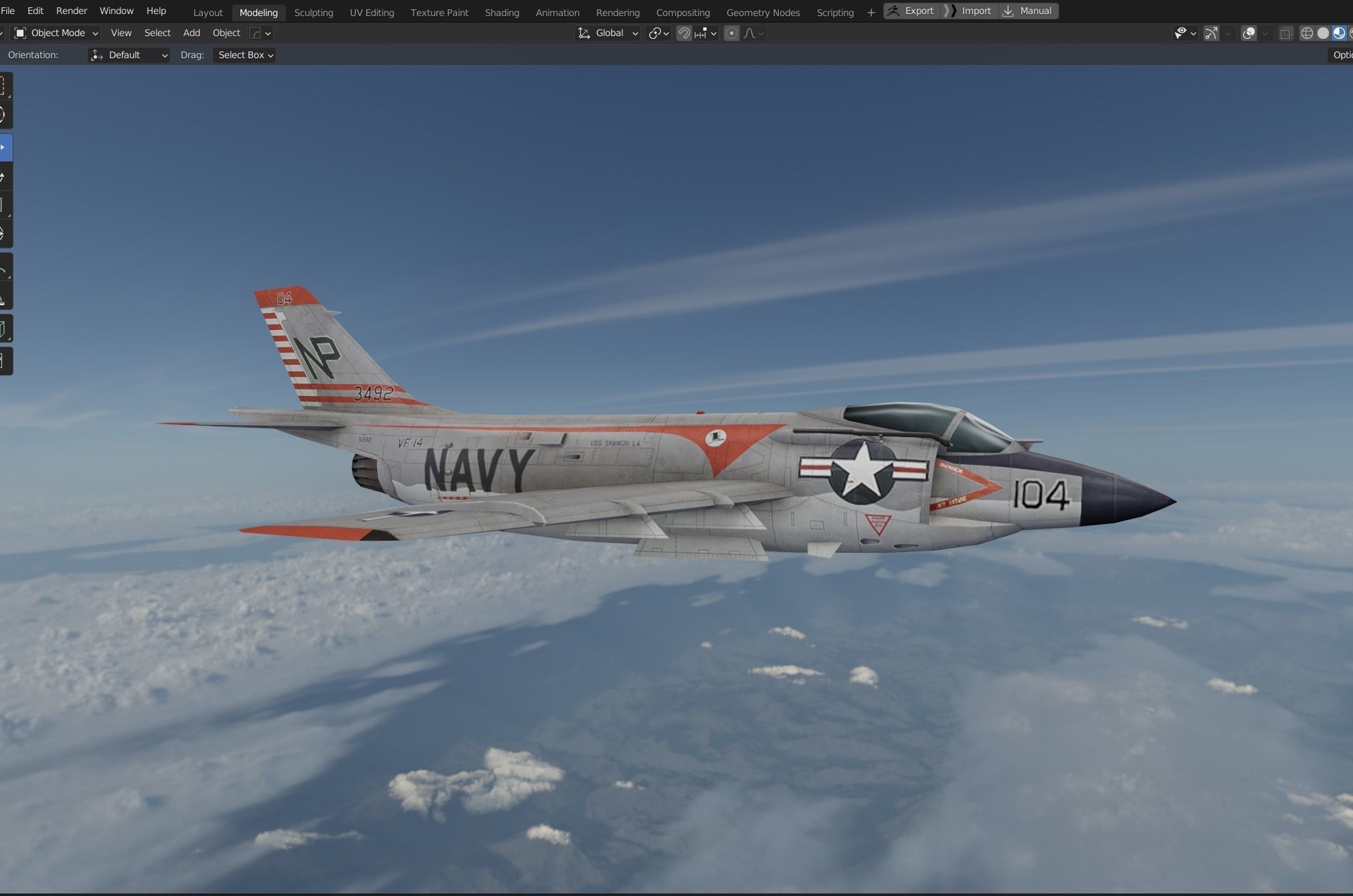
Task: Open Object Mode dropdown
Action: [x=57, y=33]
